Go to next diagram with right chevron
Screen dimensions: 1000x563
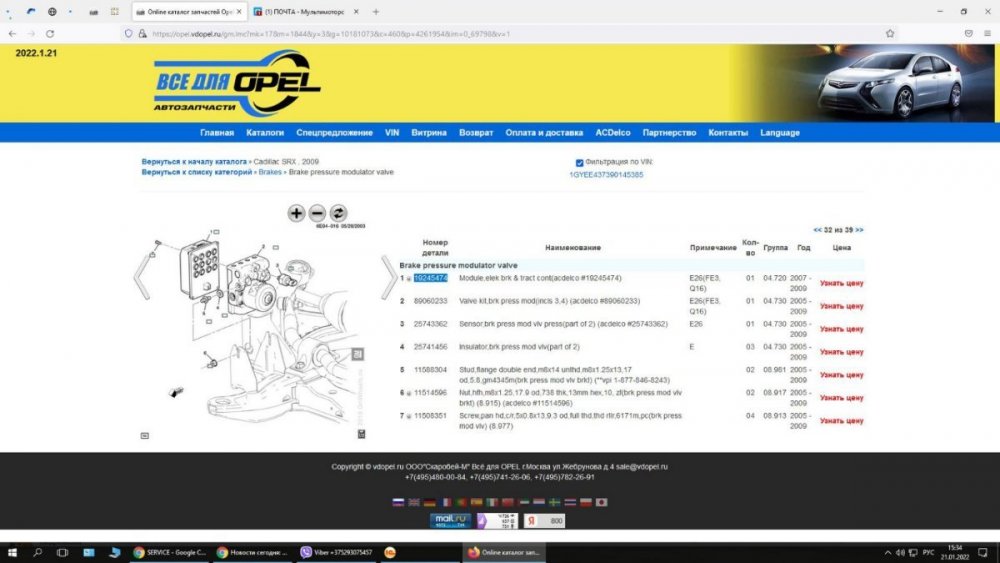[389, 280]
